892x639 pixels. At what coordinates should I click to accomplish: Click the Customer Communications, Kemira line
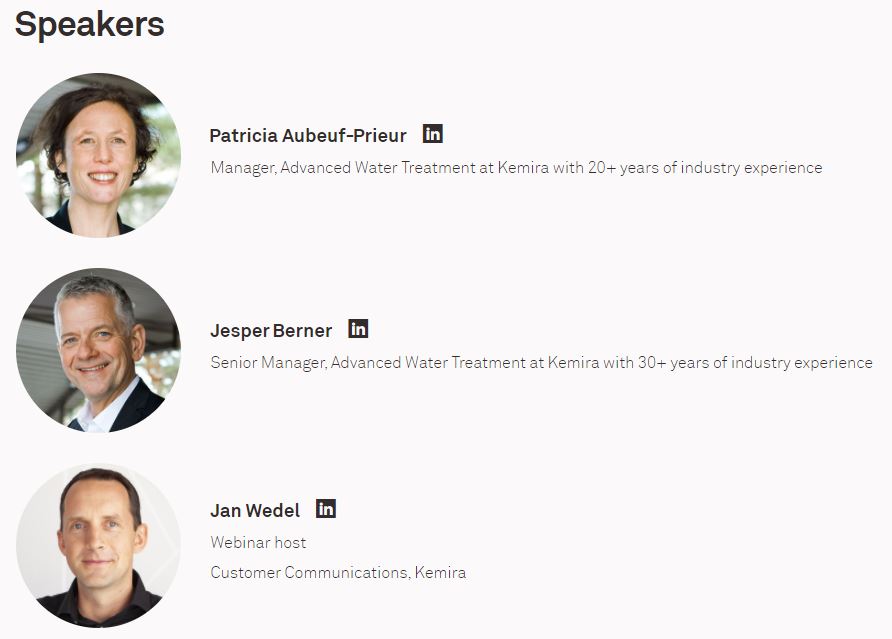pos(338,573)
